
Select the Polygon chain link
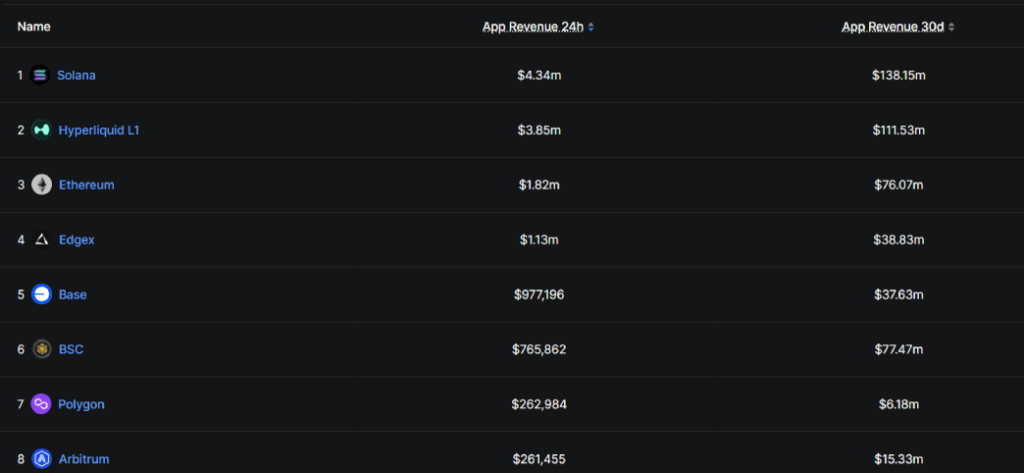pyautogui.click(x=81, y=404)
